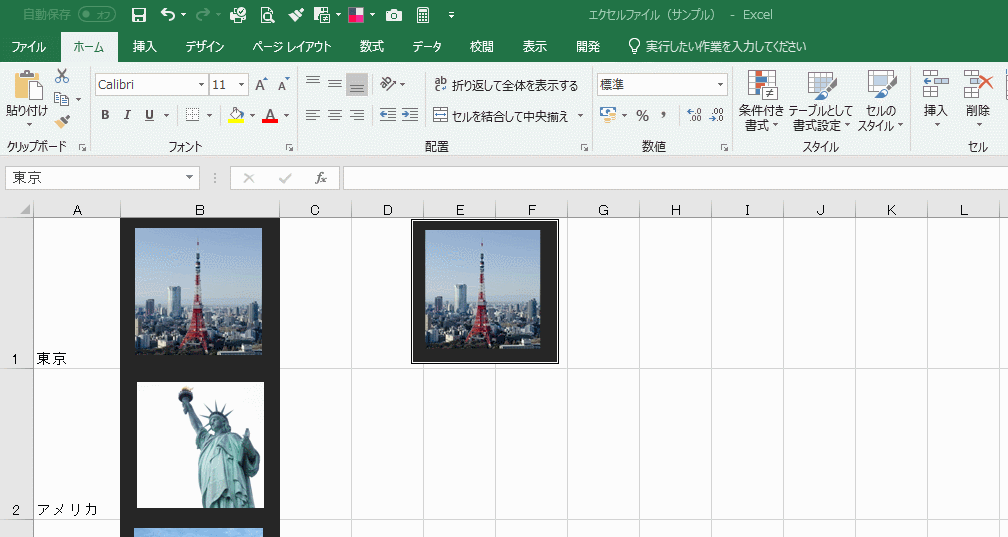Expand the number format dropdown

point(720,85)
